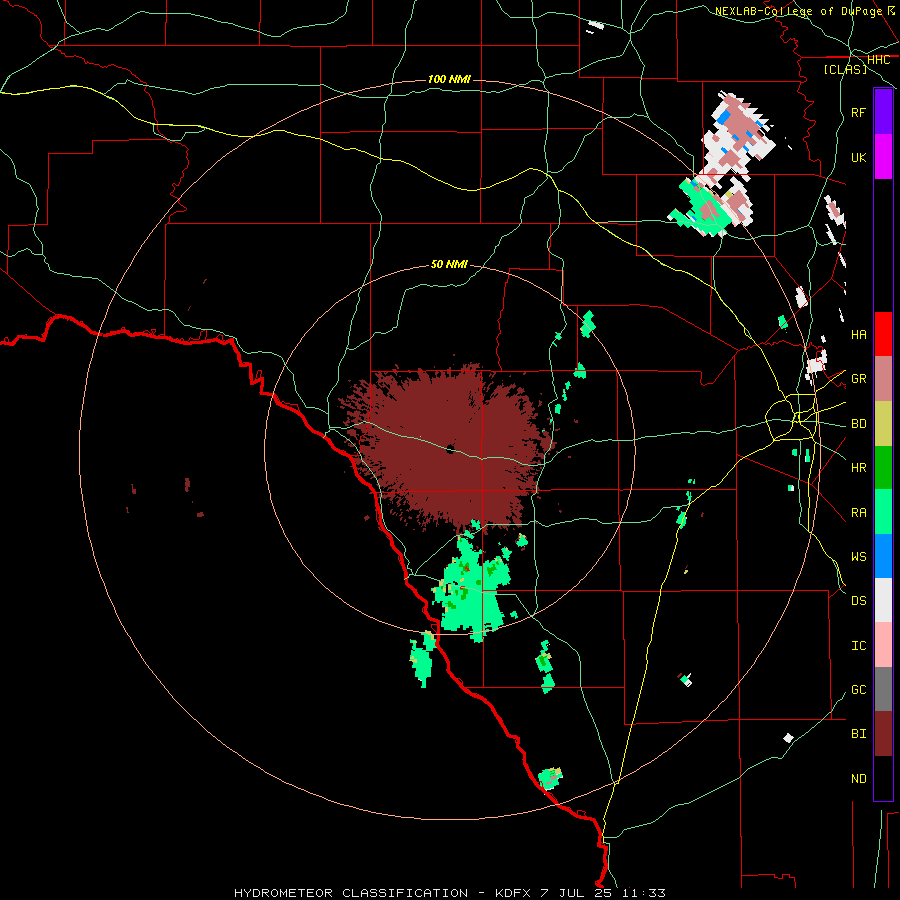Click the 'RF' legend label
Screen dimensions: 900x900
point(858,112)
